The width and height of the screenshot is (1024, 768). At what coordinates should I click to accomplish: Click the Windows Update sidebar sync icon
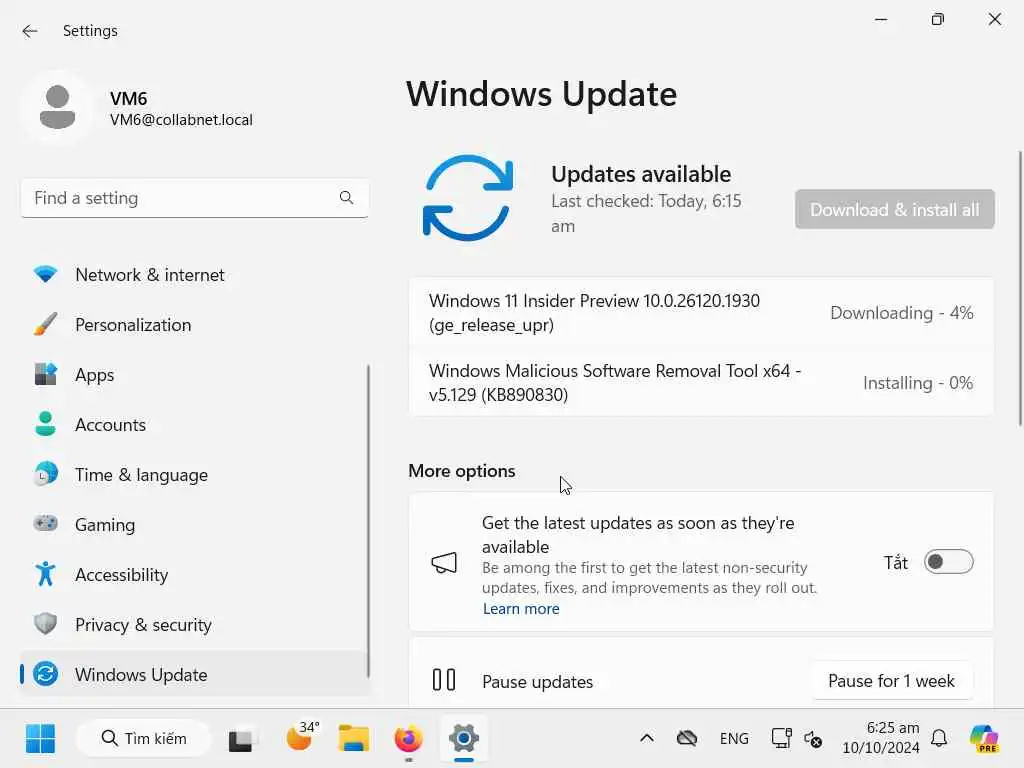(45, 674)
